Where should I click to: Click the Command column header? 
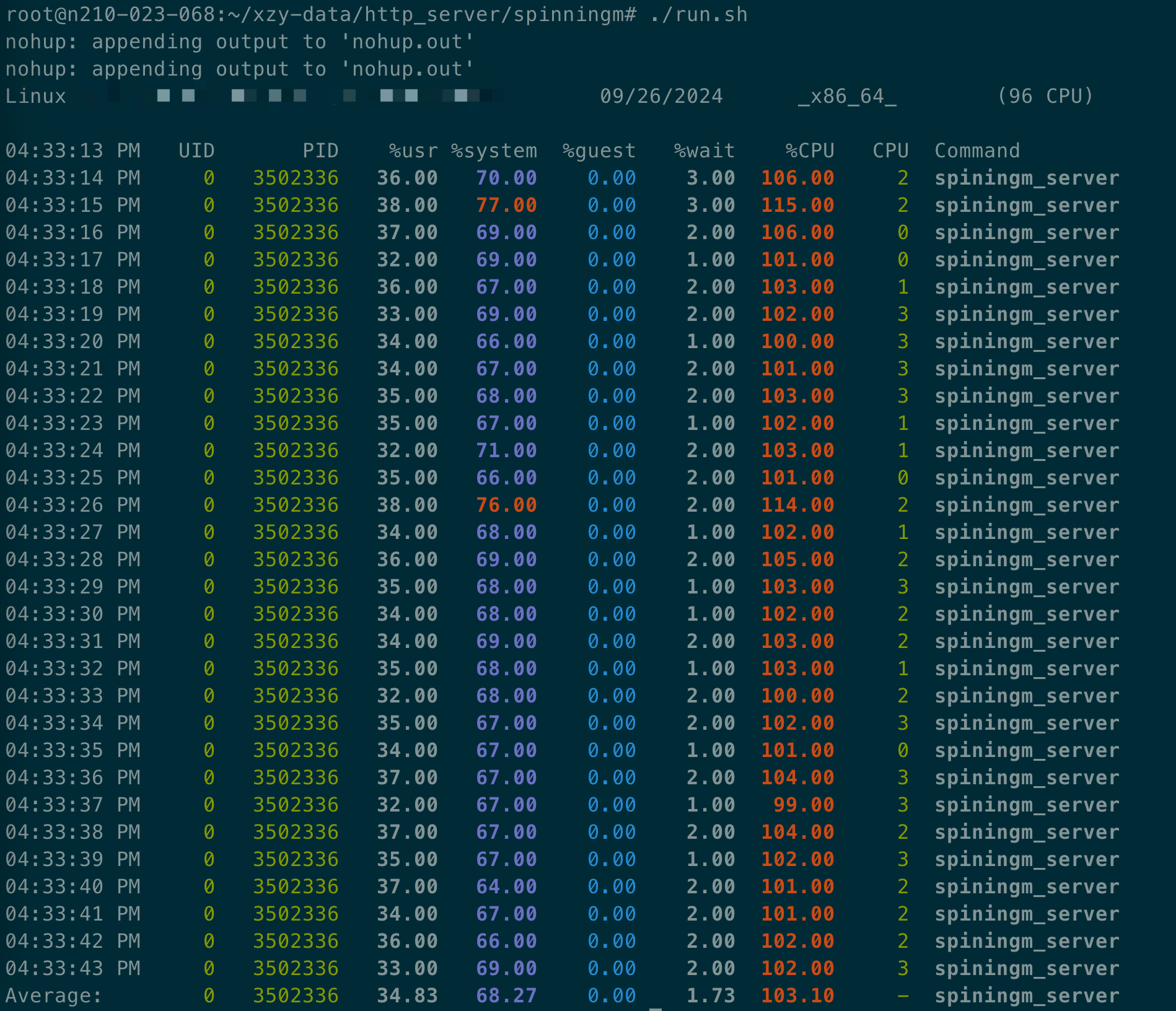pos(976,151)
